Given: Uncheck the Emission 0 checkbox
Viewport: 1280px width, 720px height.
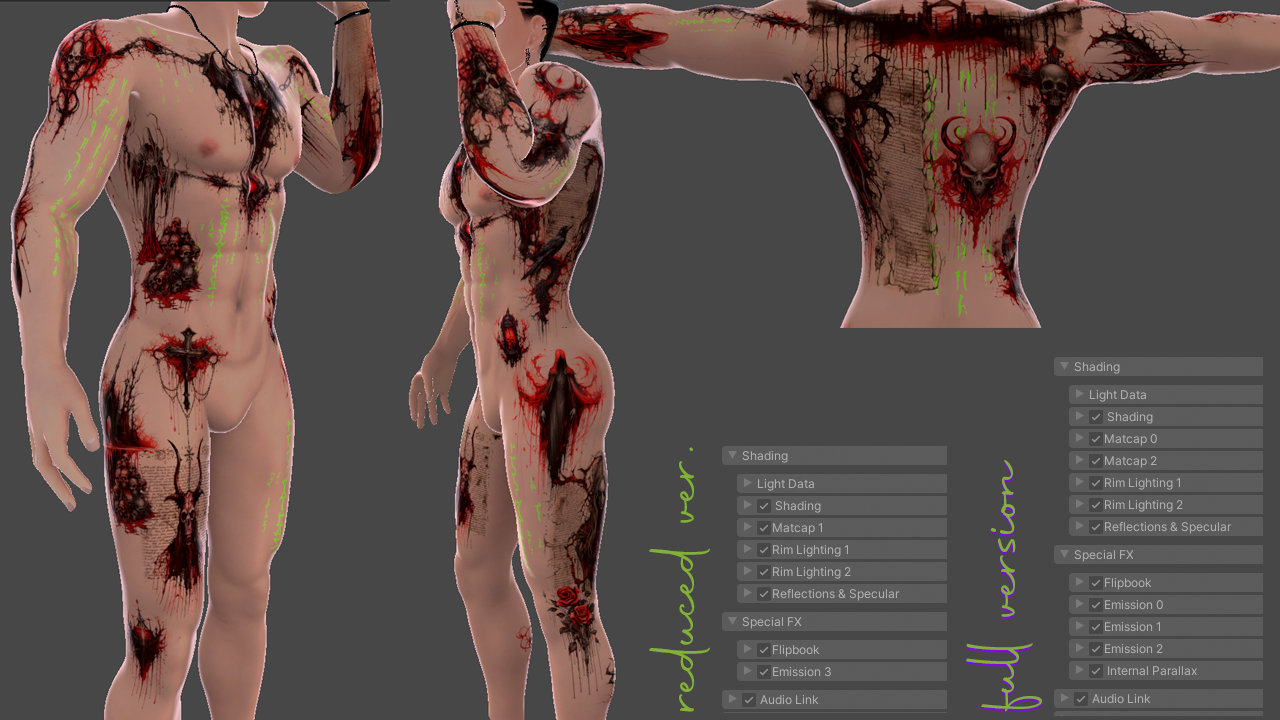Looking at the screenshot, I should (1096, 605).
